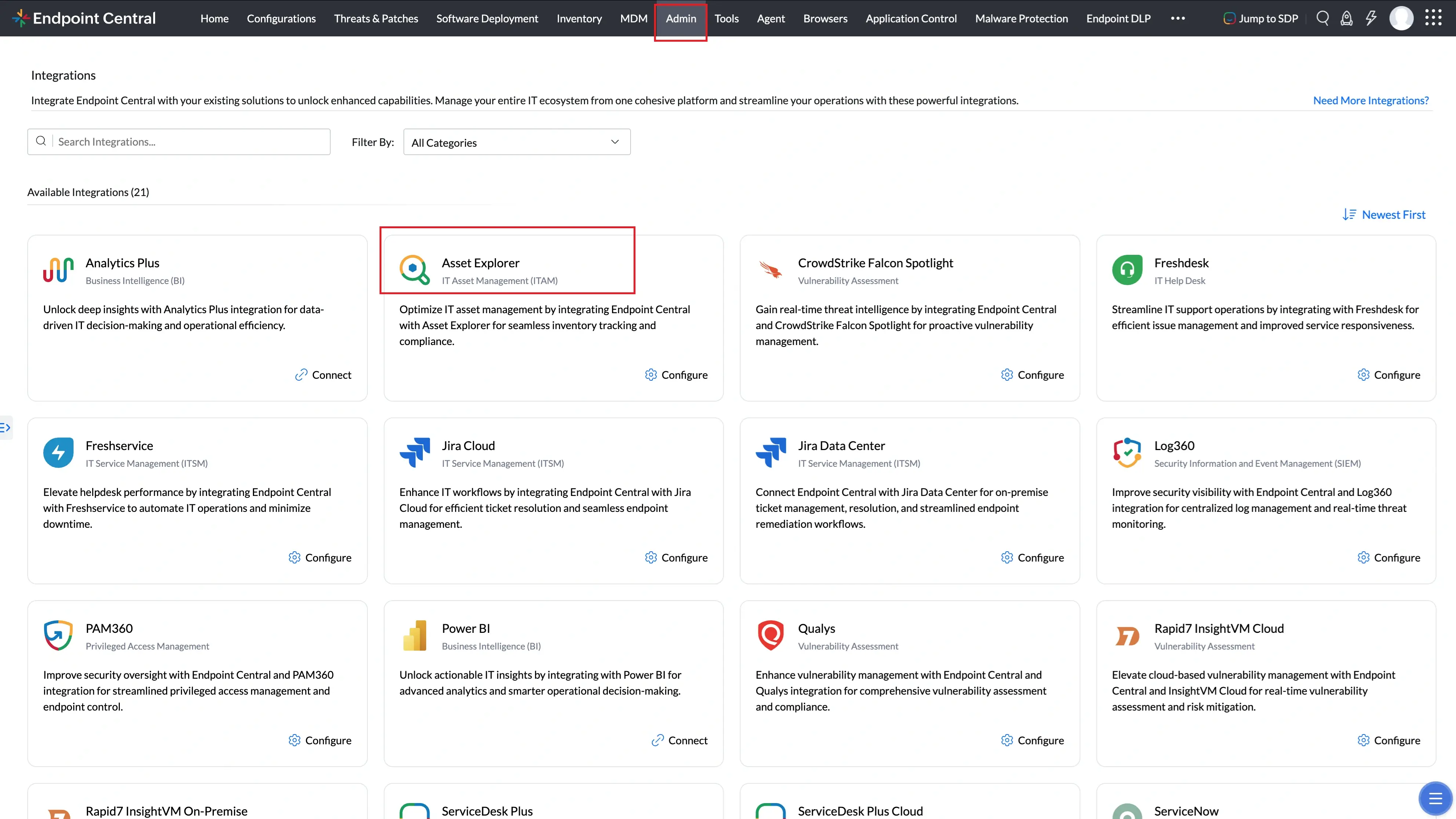The image size is (1456, 819).
Task: Click the Asset Explorer card title
Action: (480, 263)
